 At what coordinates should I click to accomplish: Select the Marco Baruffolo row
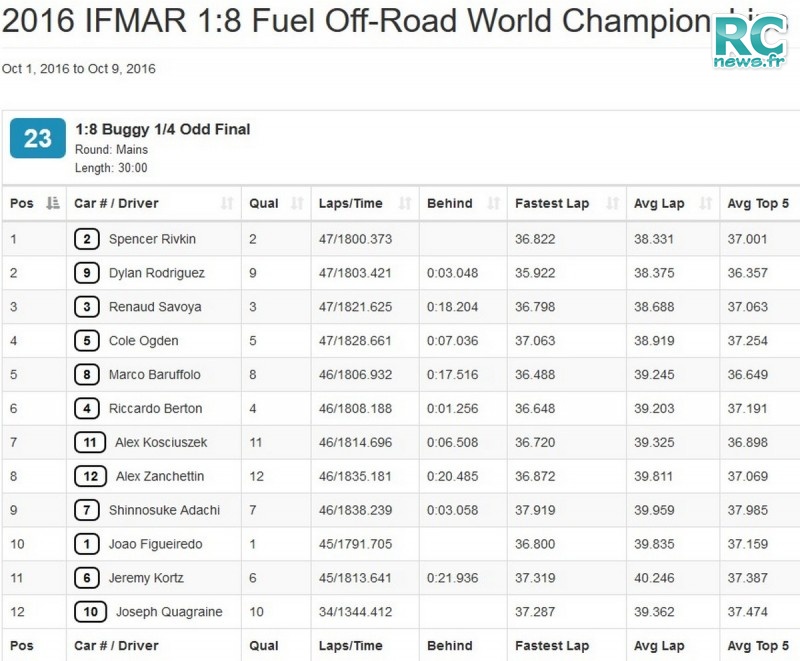pyautogui.click(x=401, y=375)
